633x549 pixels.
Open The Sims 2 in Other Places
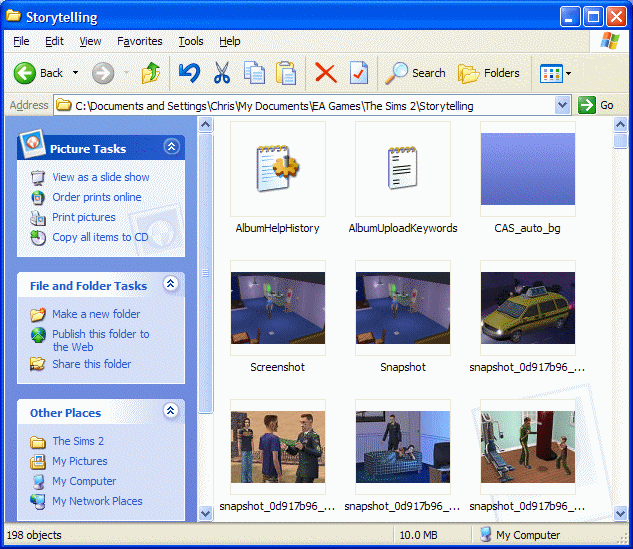pyautogui.click(x=78, y=441)
